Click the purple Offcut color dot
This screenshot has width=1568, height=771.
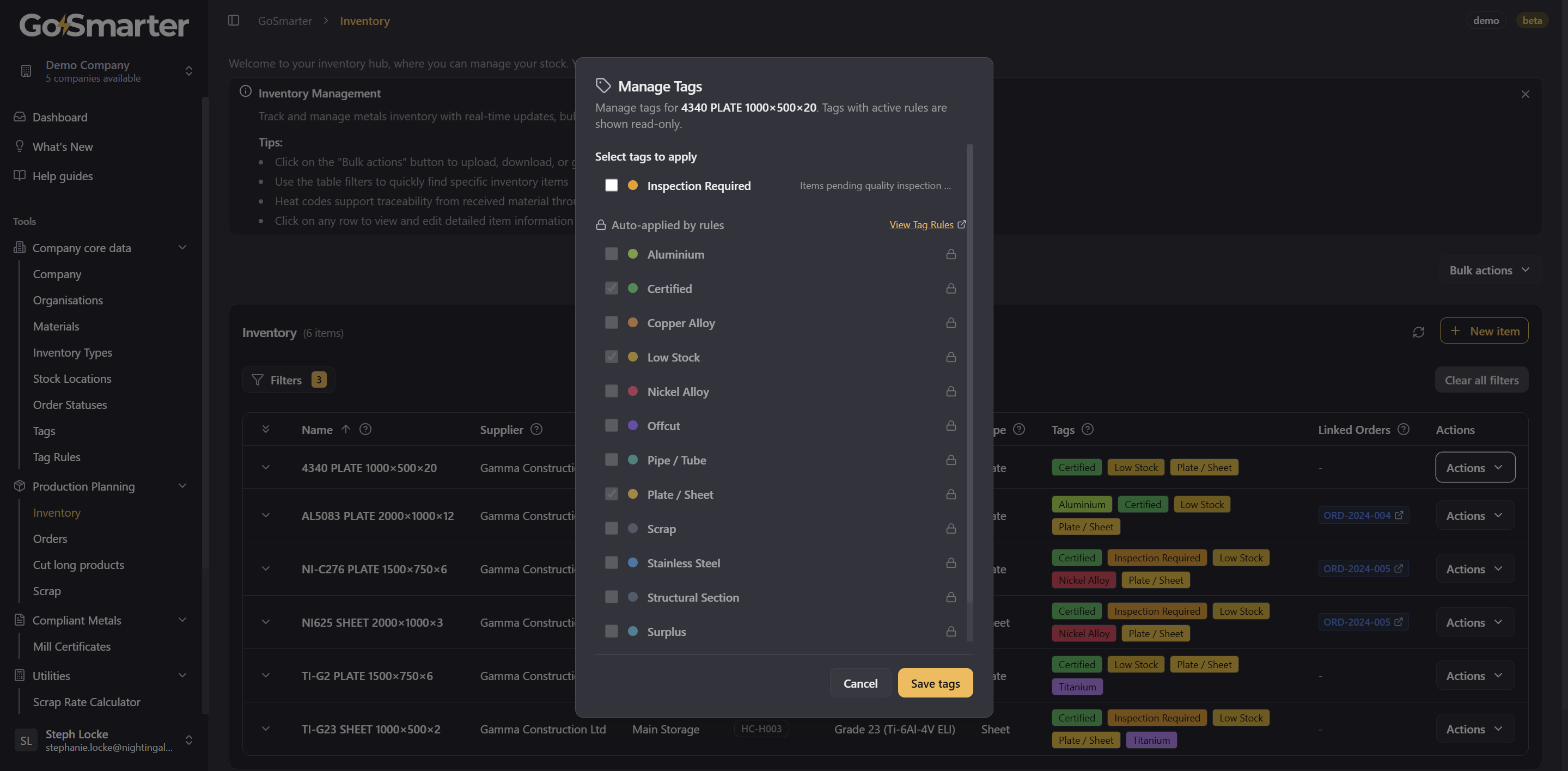point(633,425)
